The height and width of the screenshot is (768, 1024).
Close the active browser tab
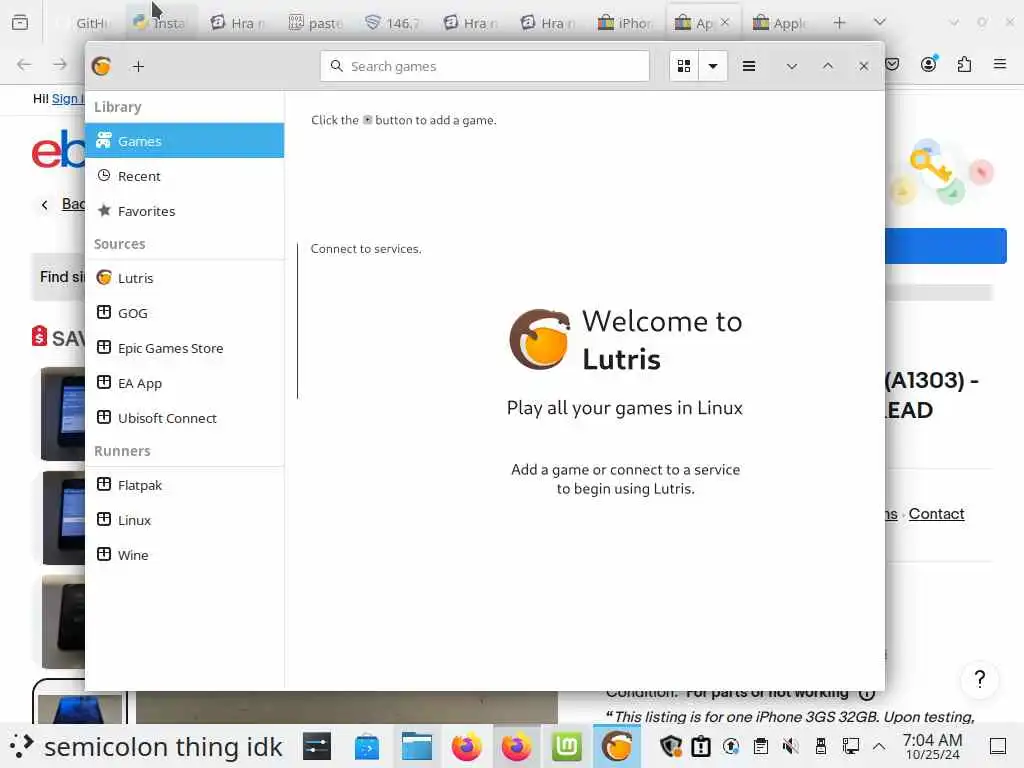(x=725, y=22)
